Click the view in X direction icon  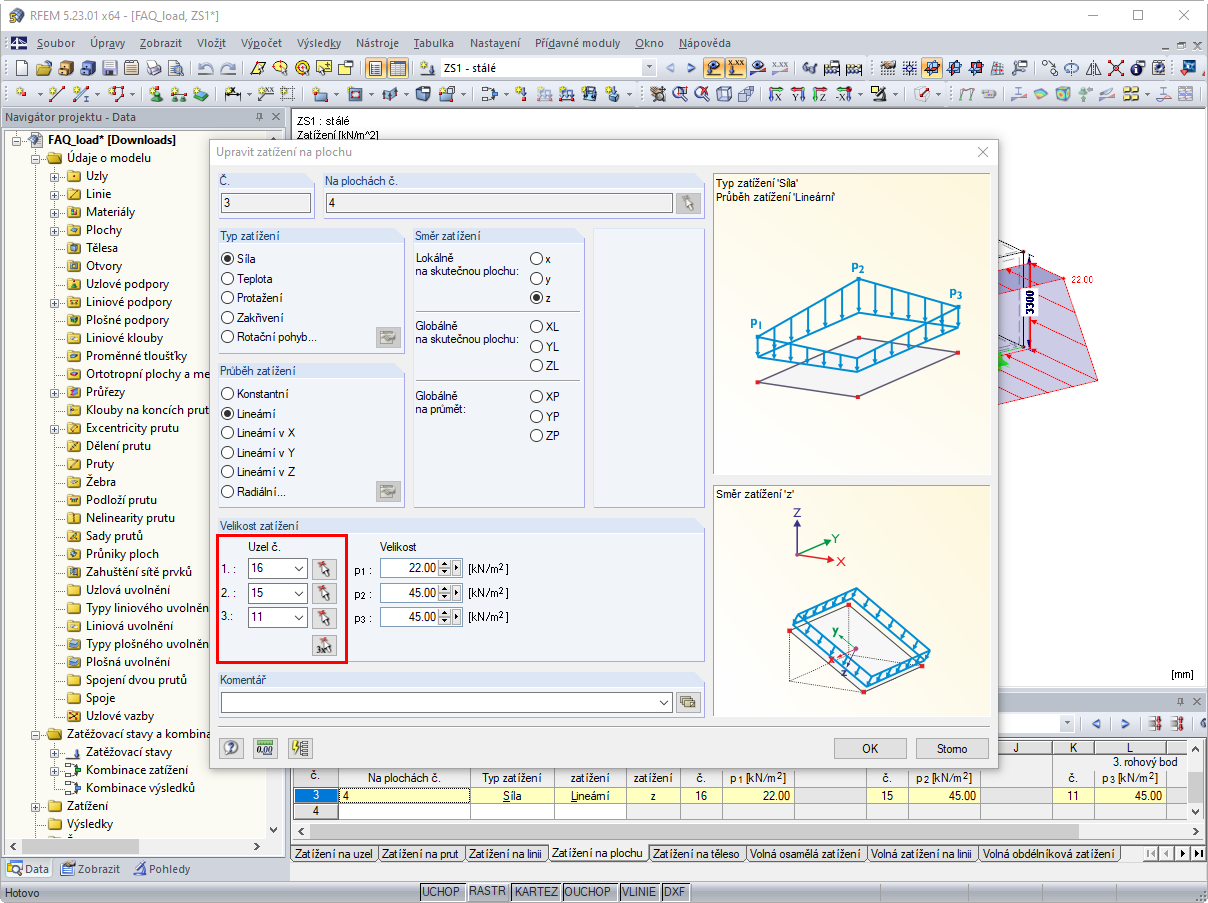(x=775, y=94)
